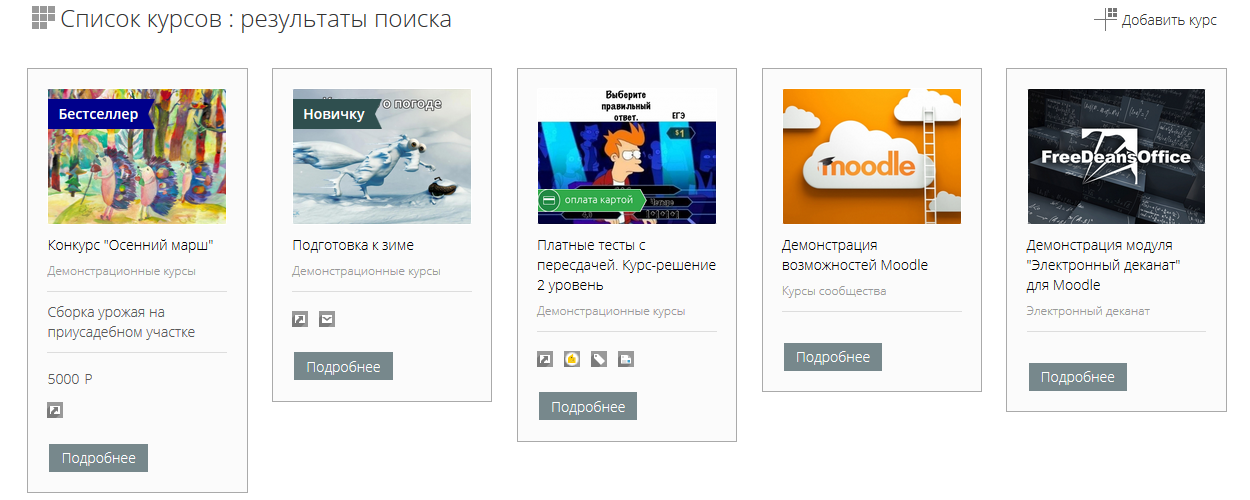The width and height of the screenshot is (1250, 500).
Task: Open Подробнее for Демонстрация возможностей Moodle
Action: tap(833, 357)
